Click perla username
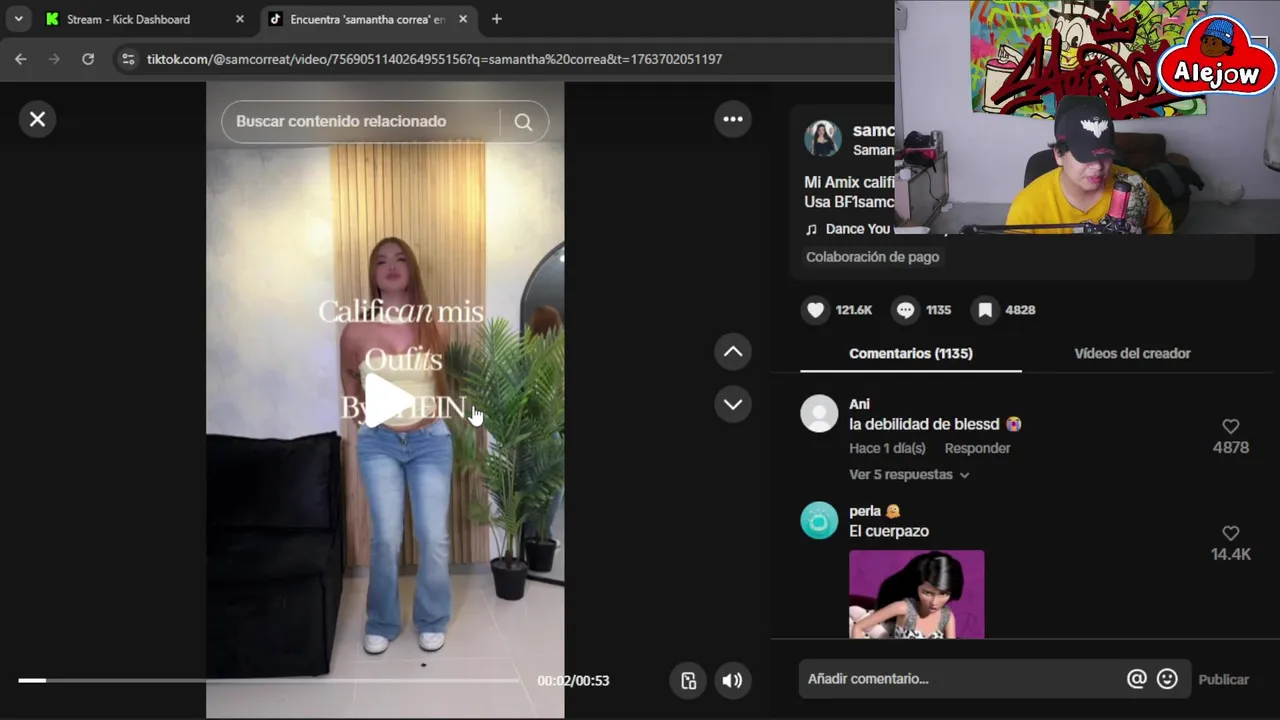This screenshot has height=720, width=1280. (865, 511)
